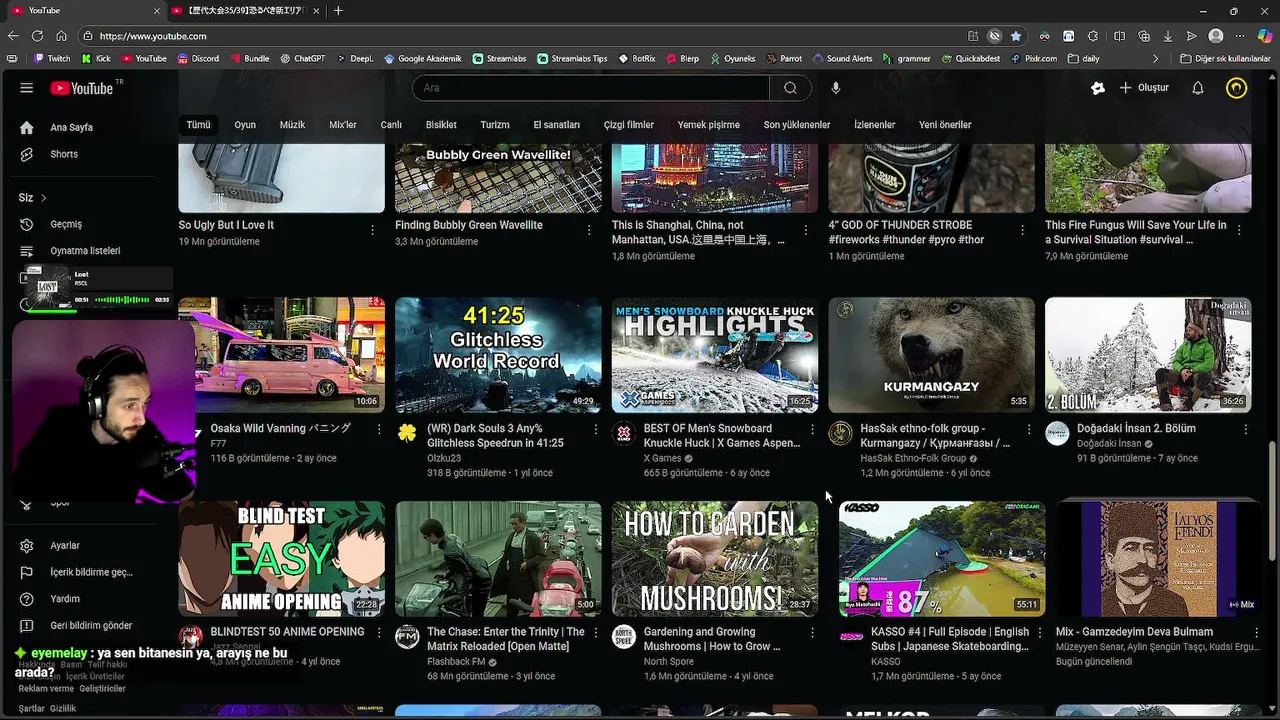
Task: Open Osaka Wild Vanning pink van thumbnail
Action: coord(281,355)
